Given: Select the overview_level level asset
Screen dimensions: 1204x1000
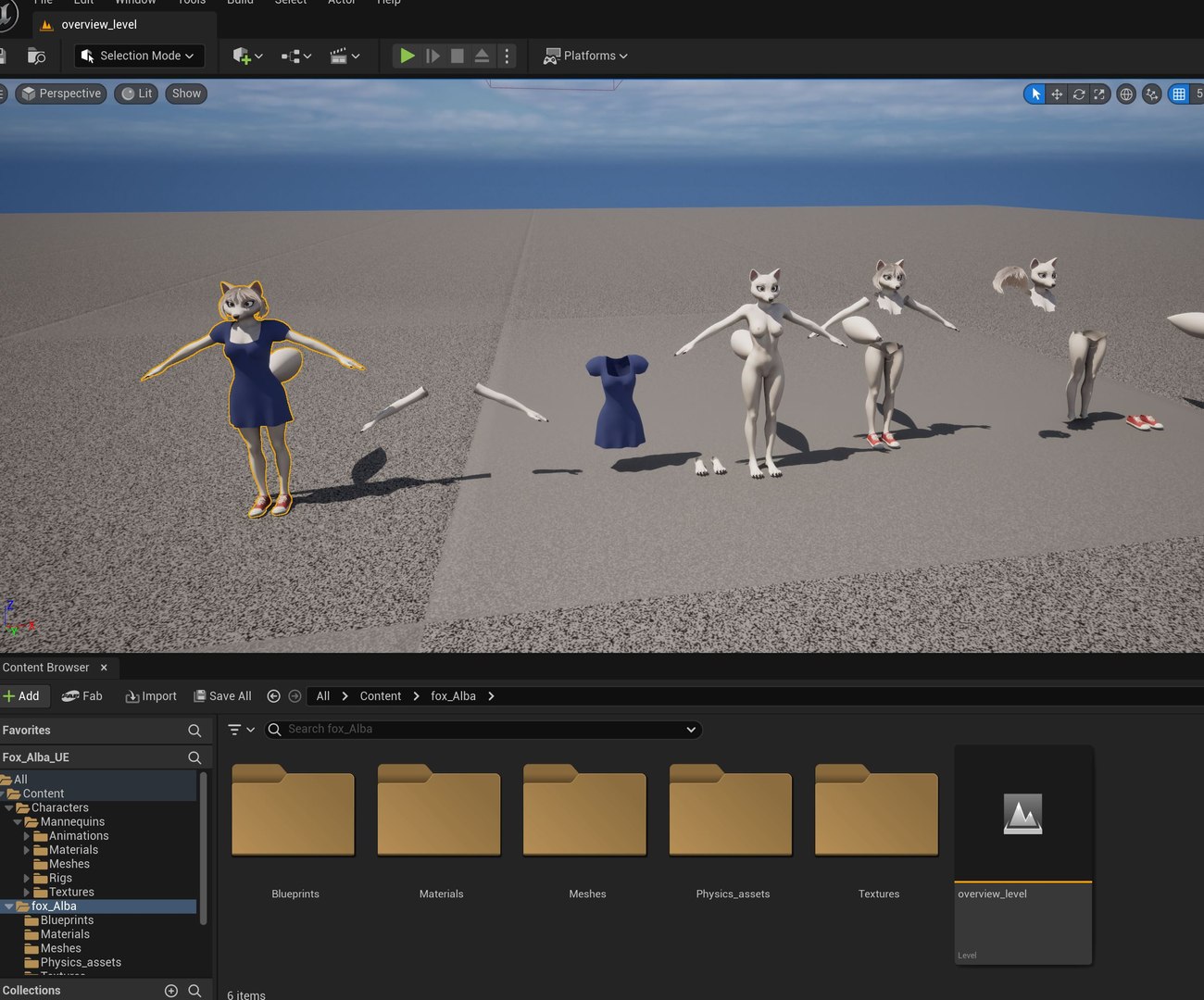Looking at the screenshot, I should pyautogui.click(x=1023, y=855).
